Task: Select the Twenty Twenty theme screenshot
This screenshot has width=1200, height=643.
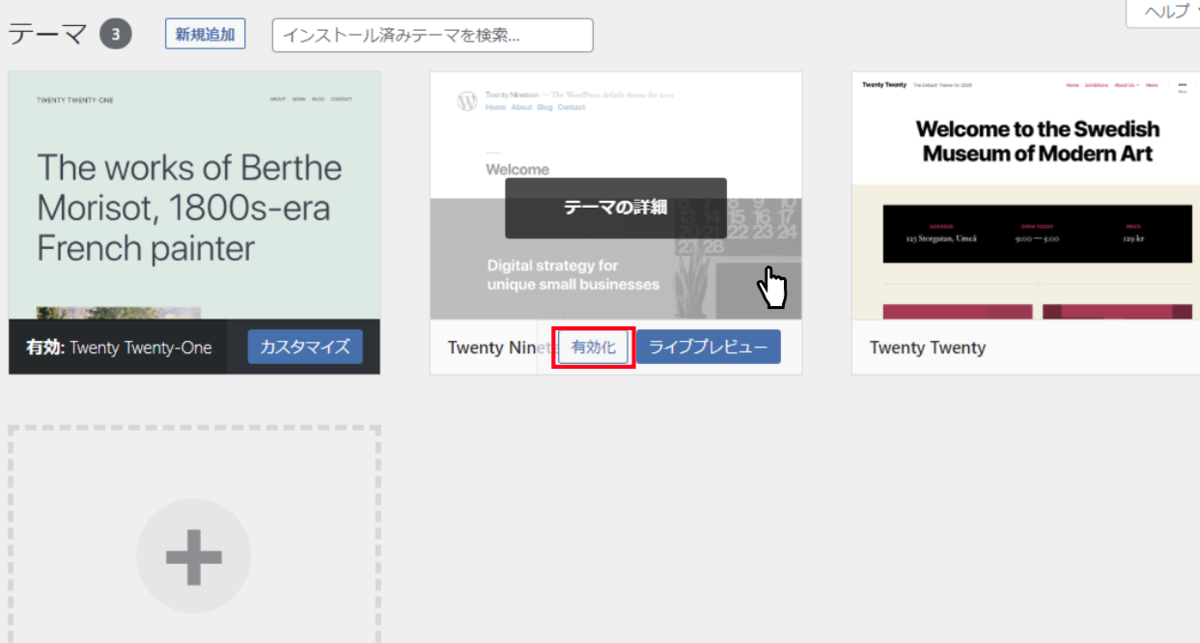Action: [1026, 195]
